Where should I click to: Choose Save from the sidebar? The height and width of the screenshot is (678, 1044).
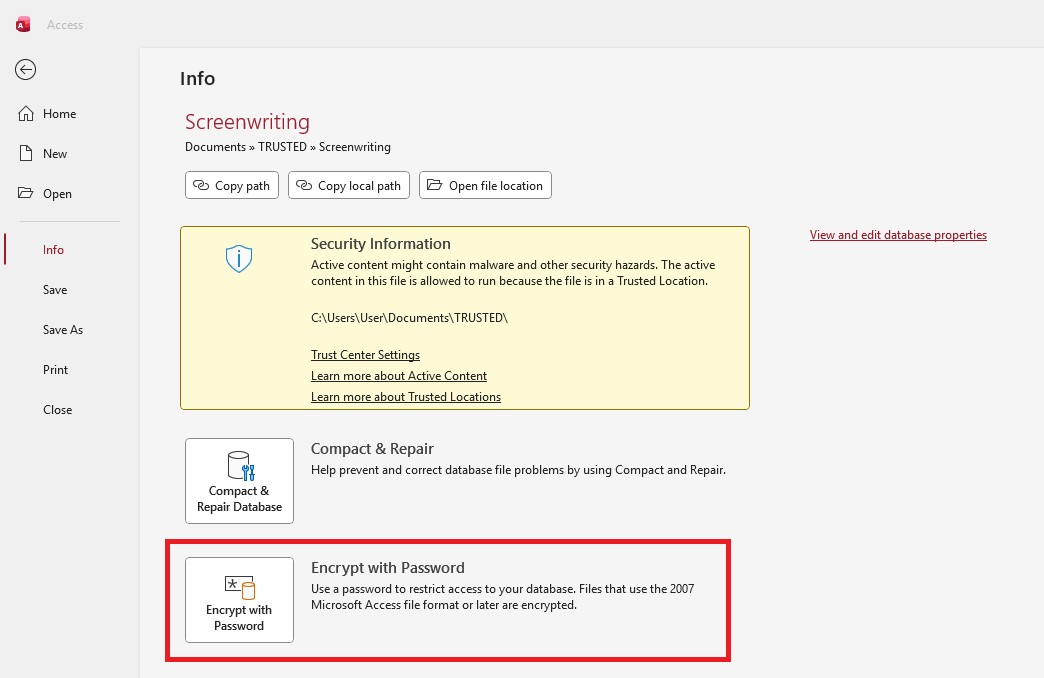[55, 290]
